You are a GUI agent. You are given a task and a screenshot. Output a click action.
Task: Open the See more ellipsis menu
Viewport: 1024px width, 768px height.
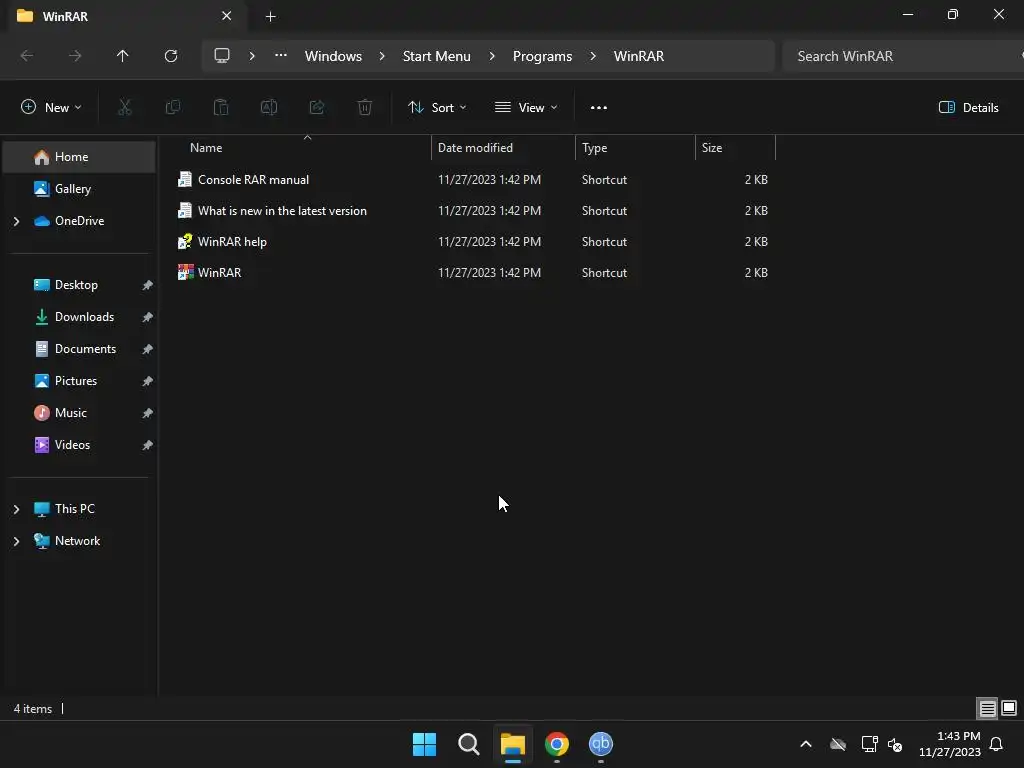pyautogui.click(x=599, y=107)
